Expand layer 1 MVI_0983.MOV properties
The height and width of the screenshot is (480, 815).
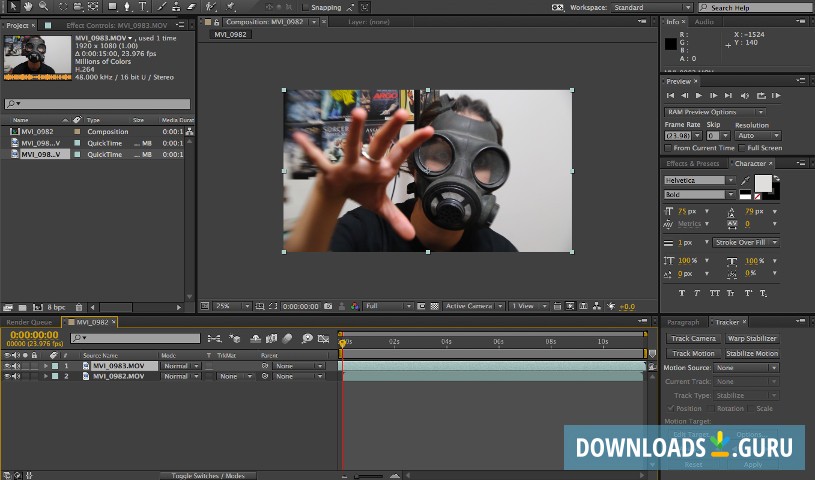(x=45, y=366)
